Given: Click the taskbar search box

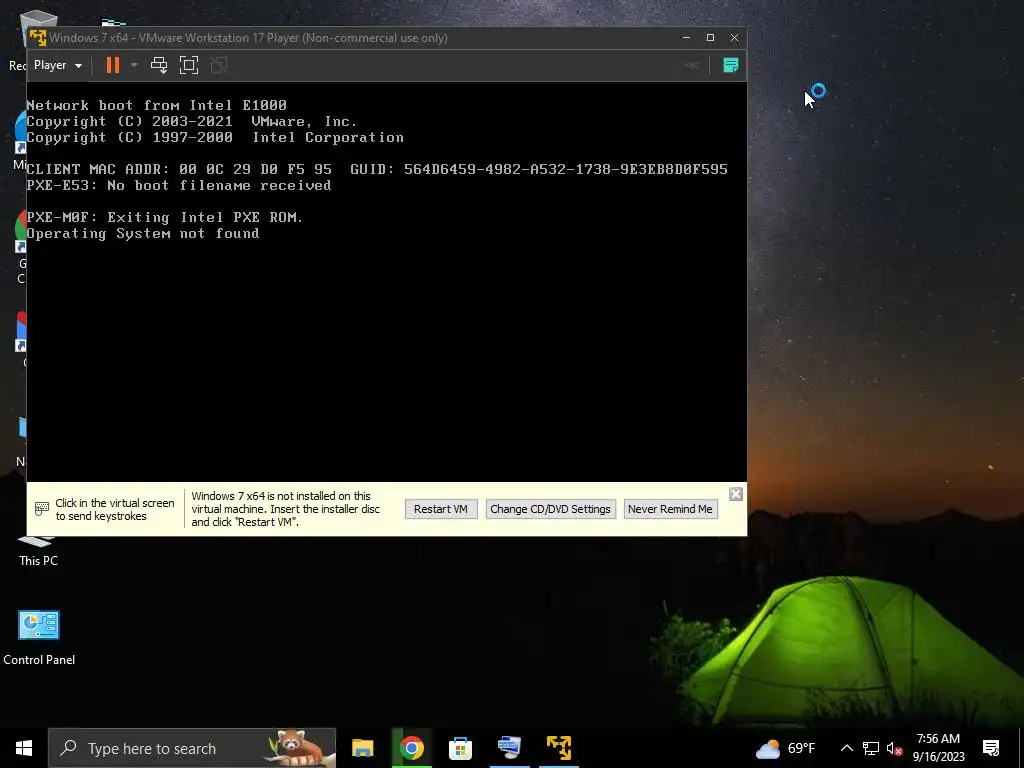Looking at the screenshot, I should pyautogui.click(x=192, y=748).
